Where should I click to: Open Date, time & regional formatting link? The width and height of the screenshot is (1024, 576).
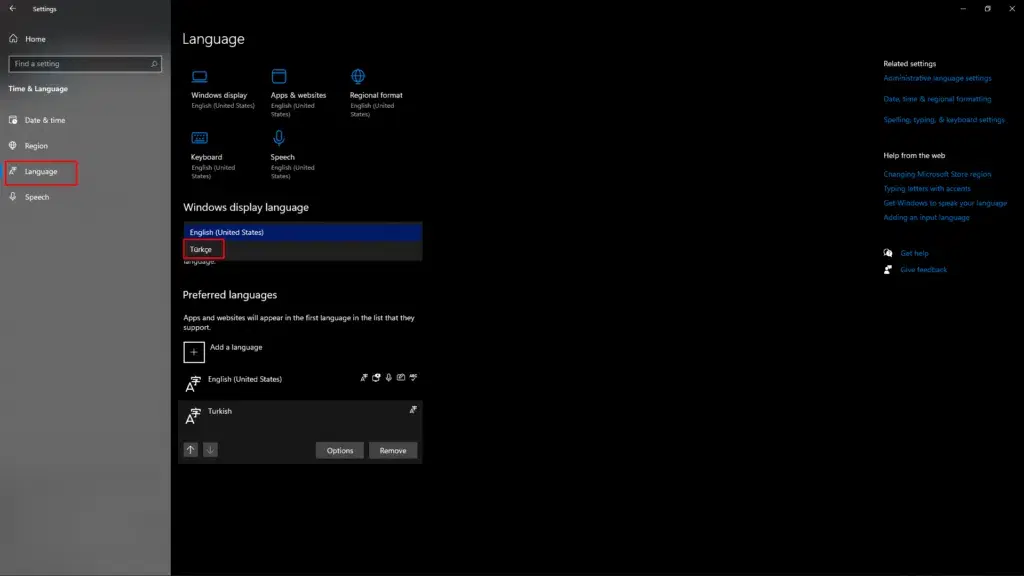[937, 99]
